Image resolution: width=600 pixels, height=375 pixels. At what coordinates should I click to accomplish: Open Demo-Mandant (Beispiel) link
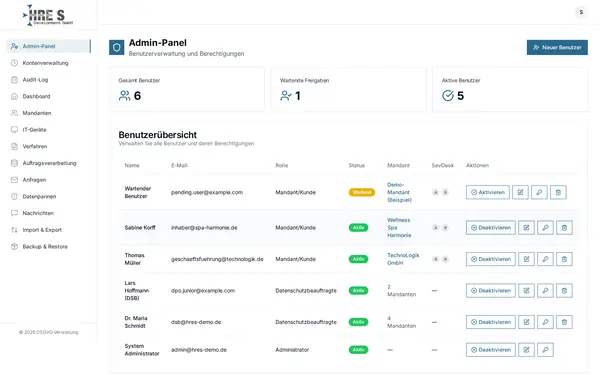[399, 192]
